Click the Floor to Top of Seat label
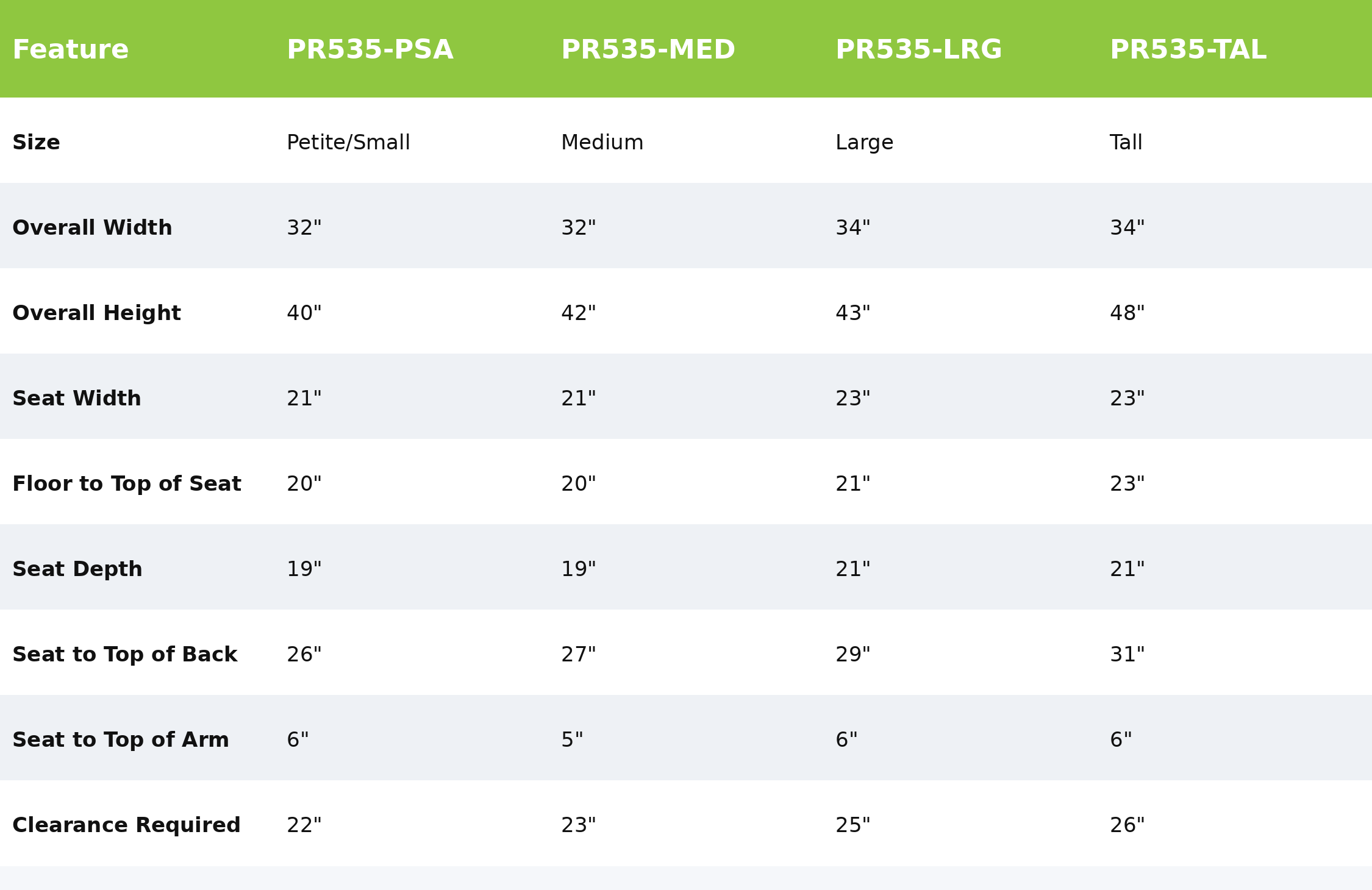1372x890 pixels. point(127,485)
